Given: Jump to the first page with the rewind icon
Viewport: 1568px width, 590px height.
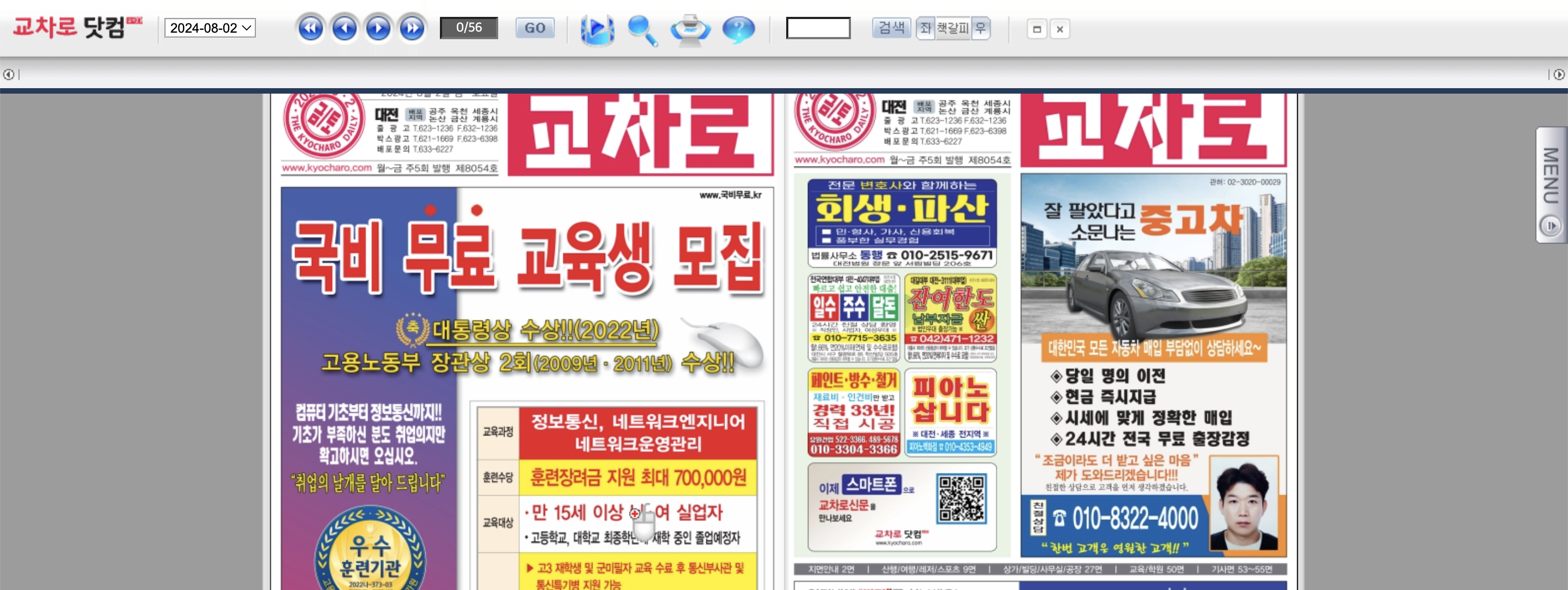Looking at the screenshot, I should (310, 28).
